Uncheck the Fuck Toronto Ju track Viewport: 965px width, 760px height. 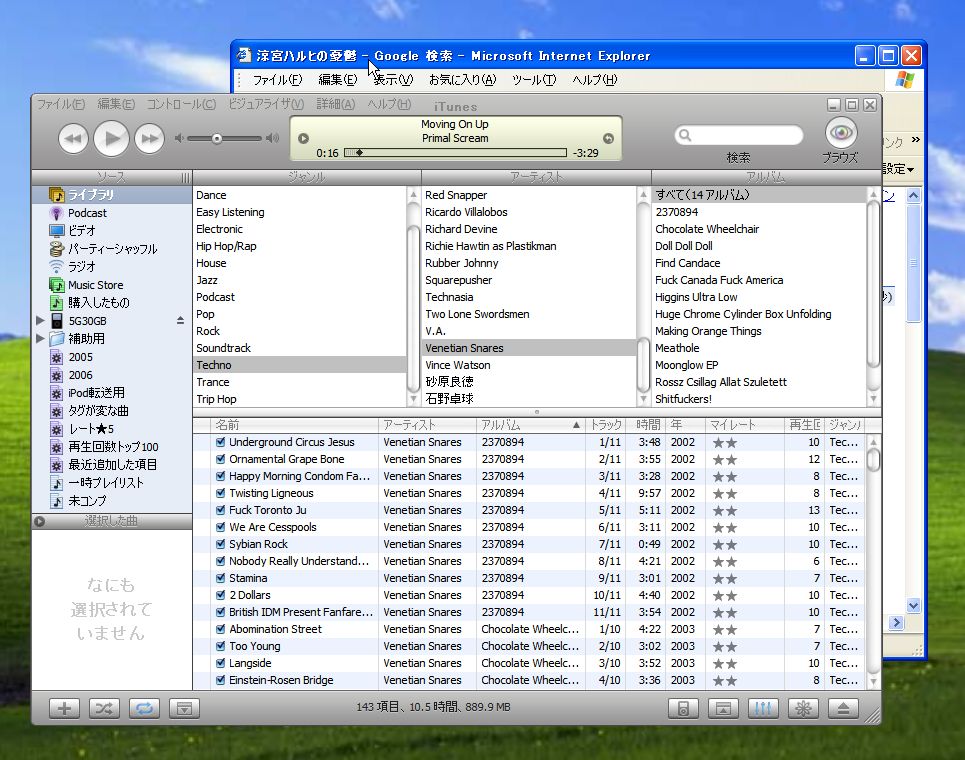[x=221, y=510]
